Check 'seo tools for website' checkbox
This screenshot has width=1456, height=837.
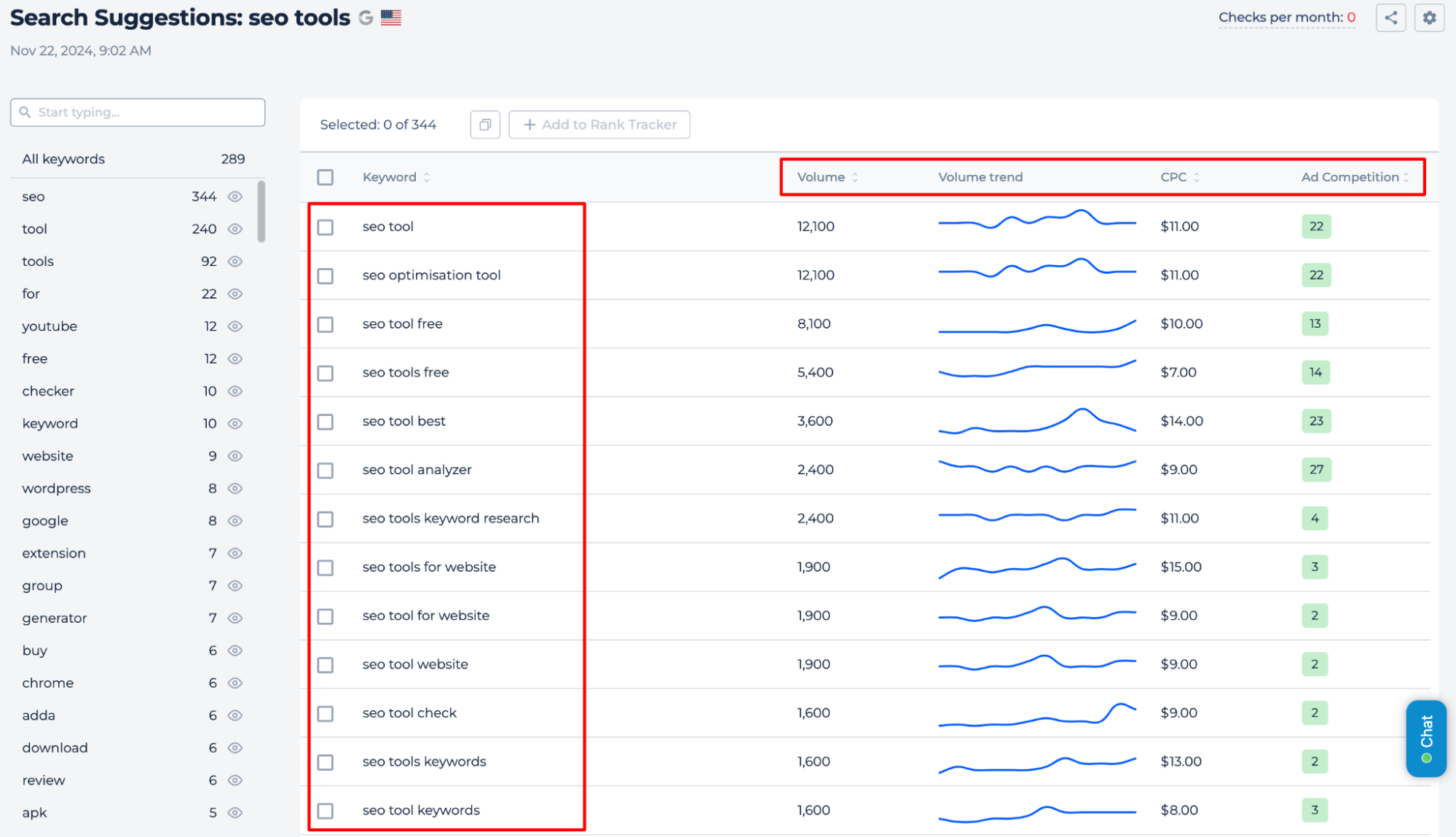[x=326, y=567]
